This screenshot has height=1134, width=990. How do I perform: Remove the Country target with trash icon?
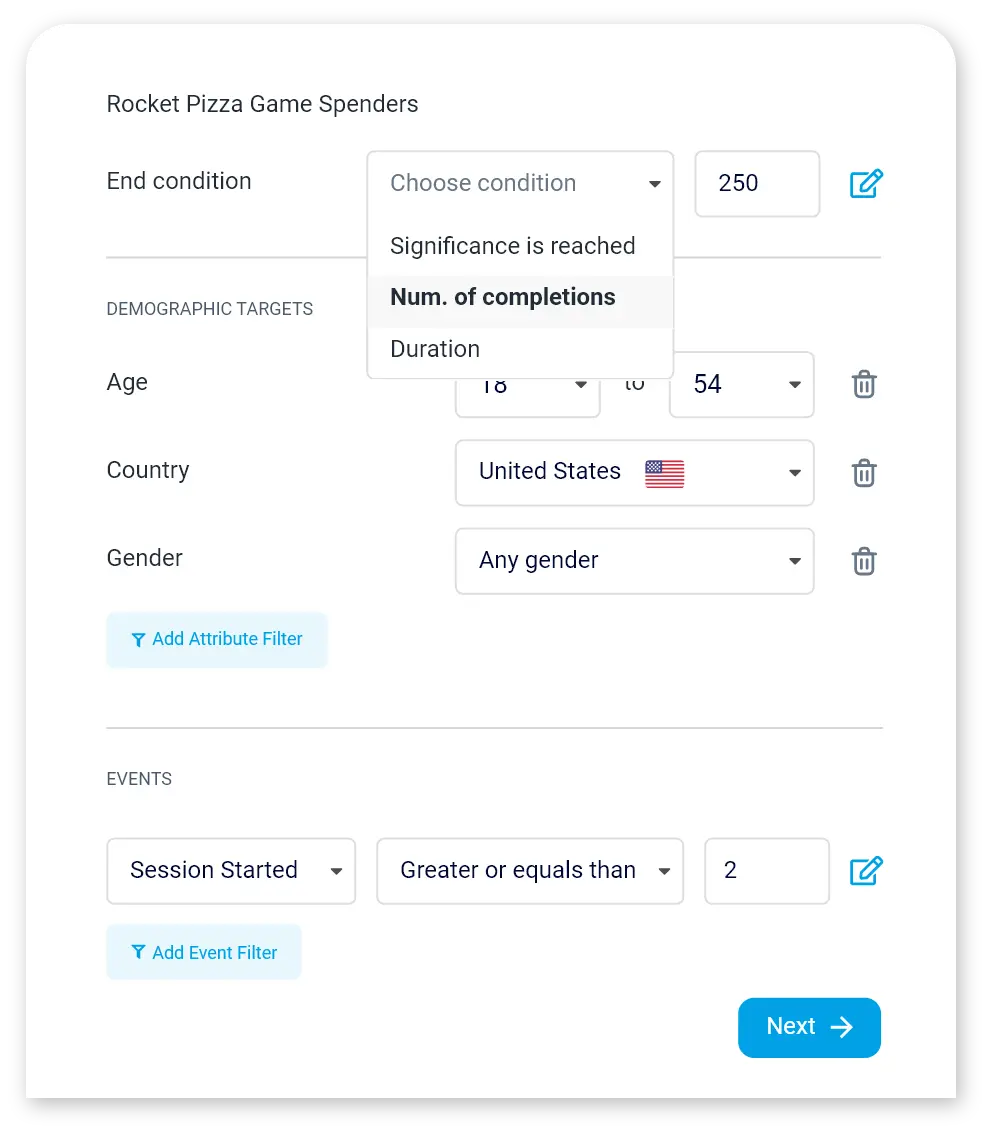pos(864,472)
